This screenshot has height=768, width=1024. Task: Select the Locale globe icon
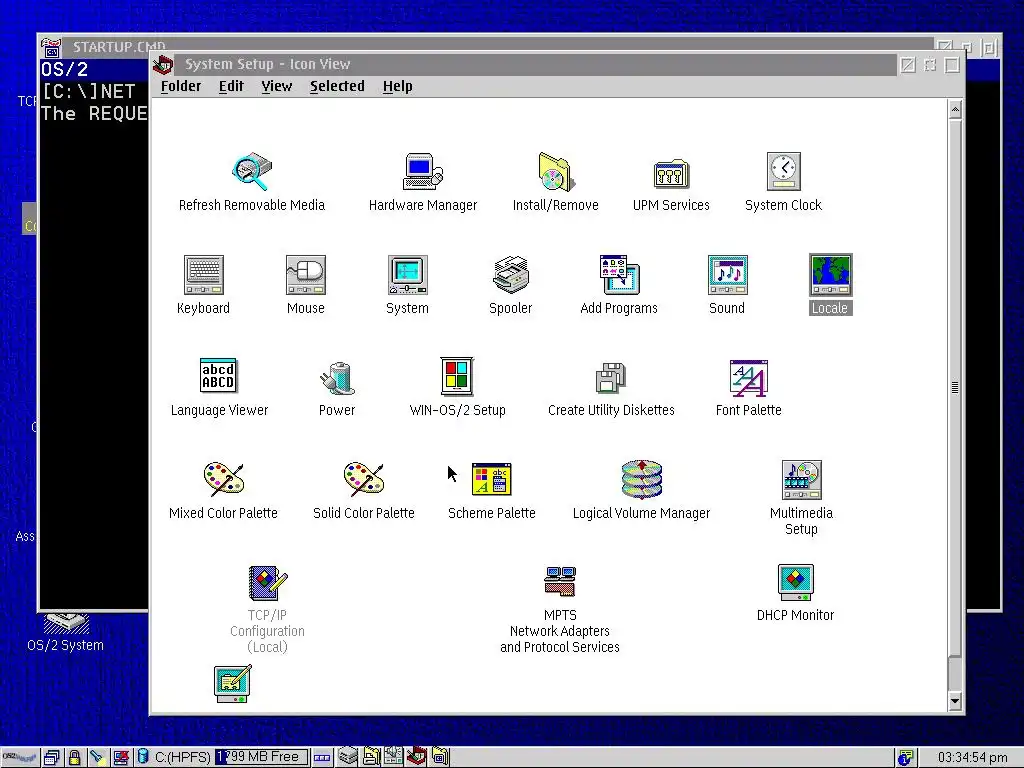(830, 275)
